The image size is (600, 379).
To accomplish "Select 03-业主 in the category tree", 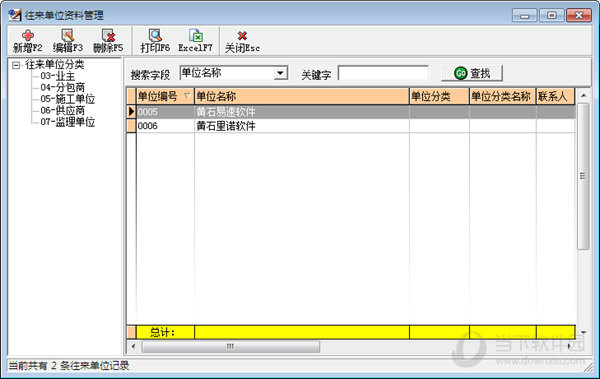I will coord(57,76).
